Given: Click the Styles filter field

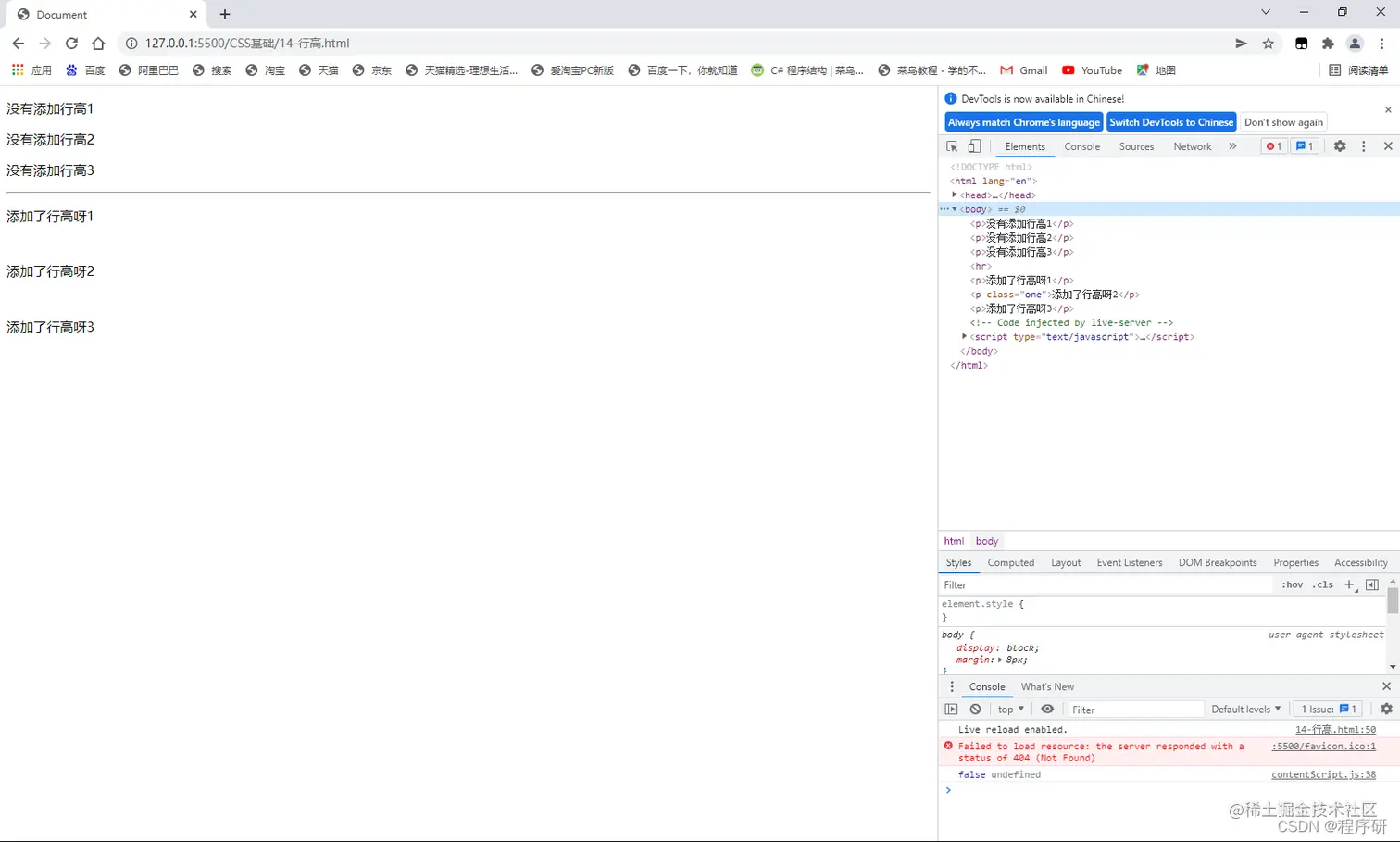Looking at the screenshot, I should tap(1106, 584).
